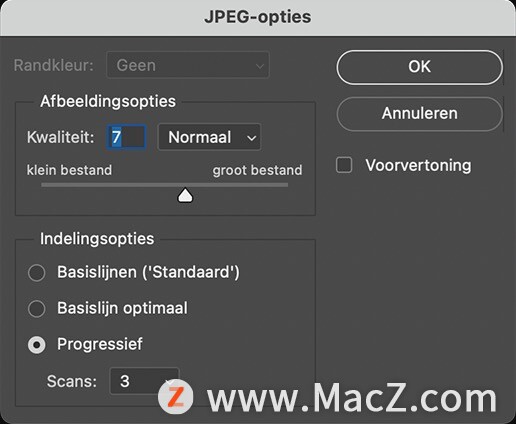
Task: Click the orange Z MacZ logo icon
Action: tap(175, 396)
